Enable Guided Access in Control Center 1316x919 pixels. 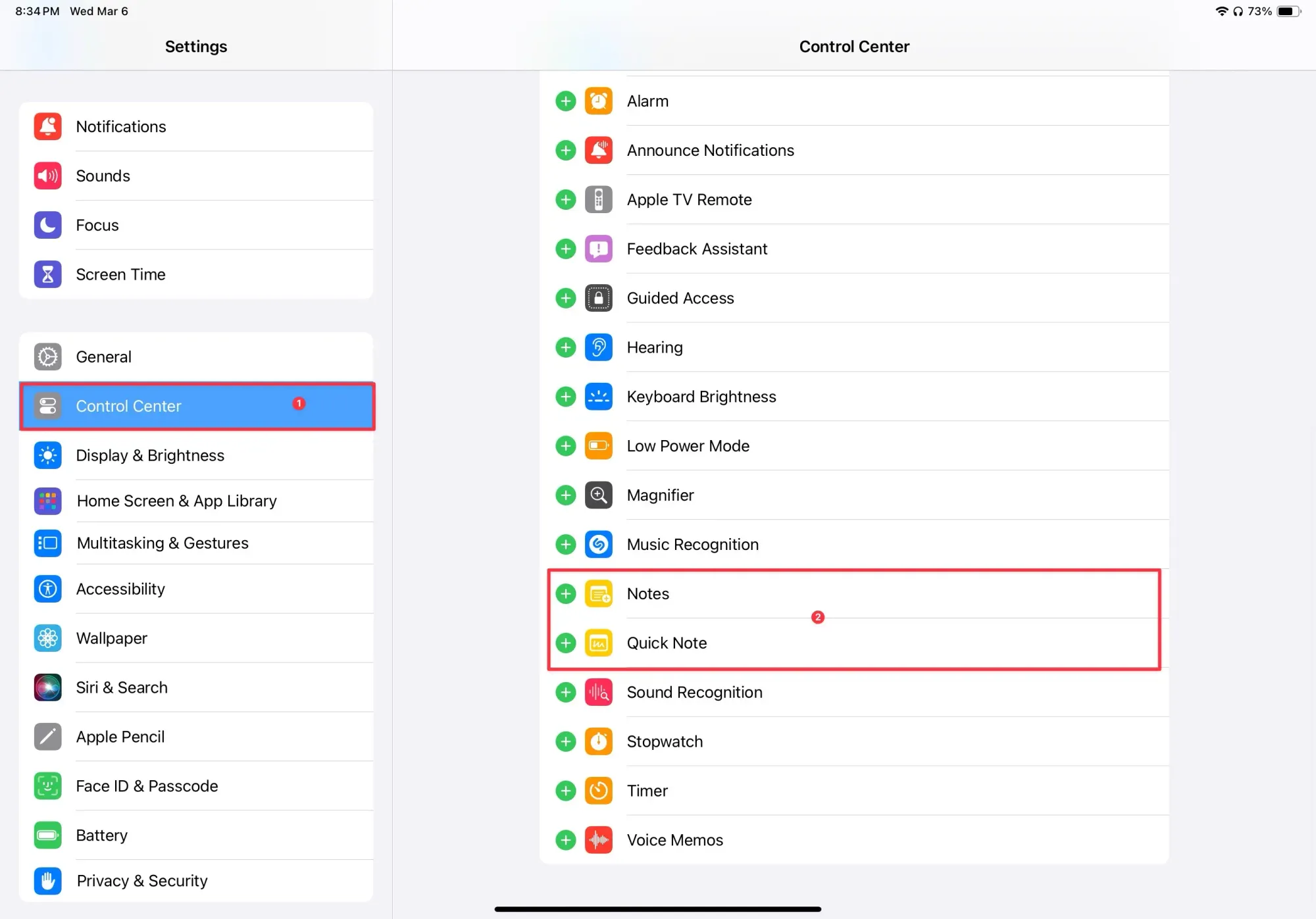565,297
